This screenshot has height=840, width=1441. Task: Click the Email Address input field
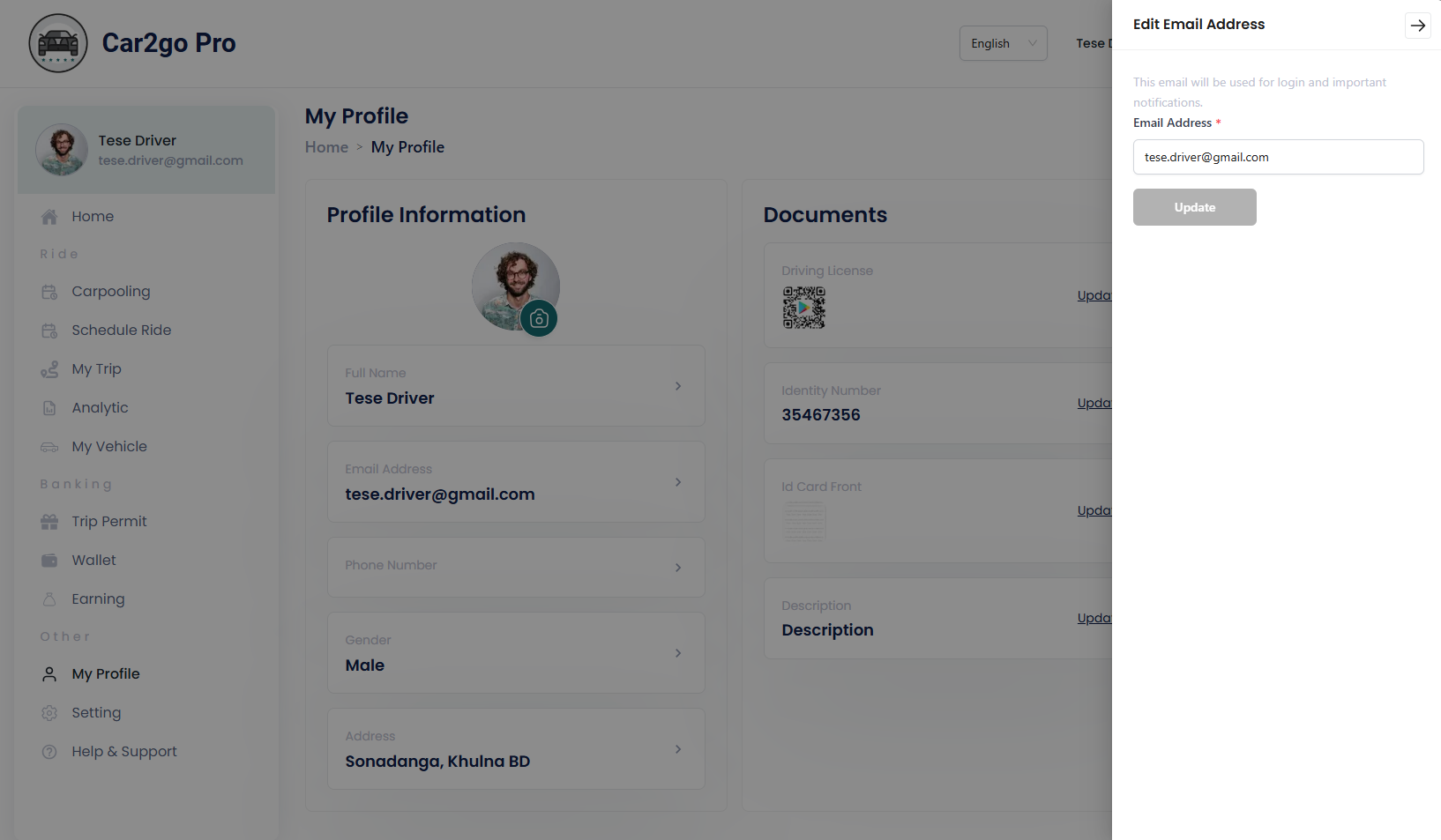point(1279,157)
